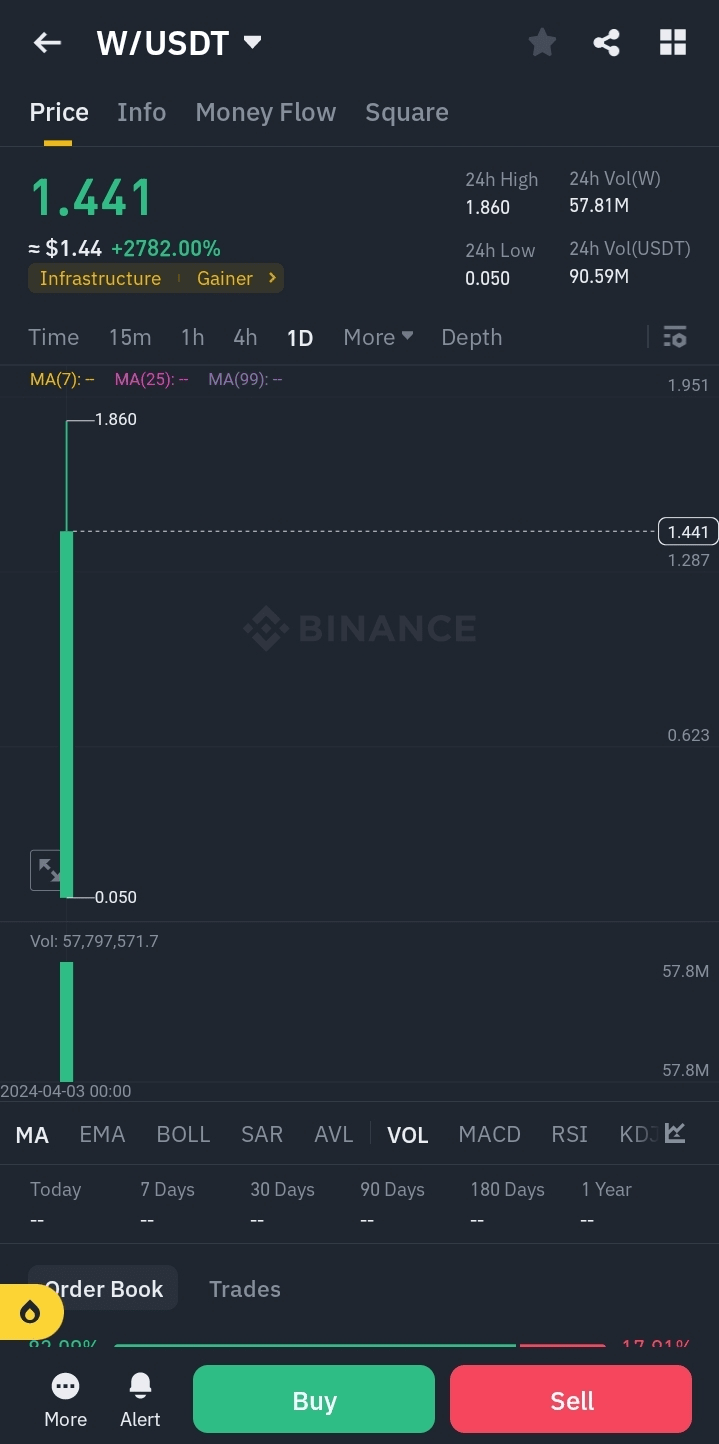
Task: Expand the More timeframes dropdown
Action: (378, 337)
